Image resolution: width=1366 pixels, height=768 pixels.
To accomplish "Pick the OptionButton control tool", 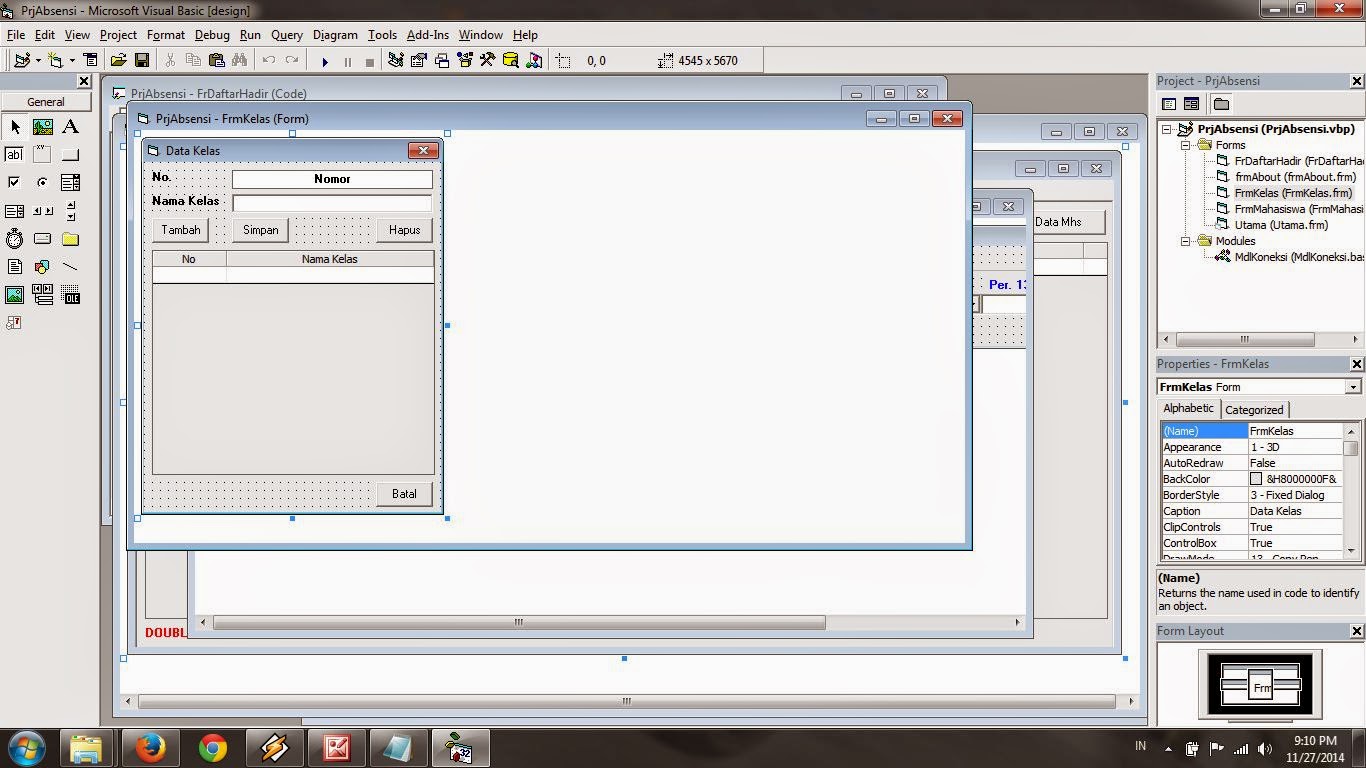I will 42,183.
